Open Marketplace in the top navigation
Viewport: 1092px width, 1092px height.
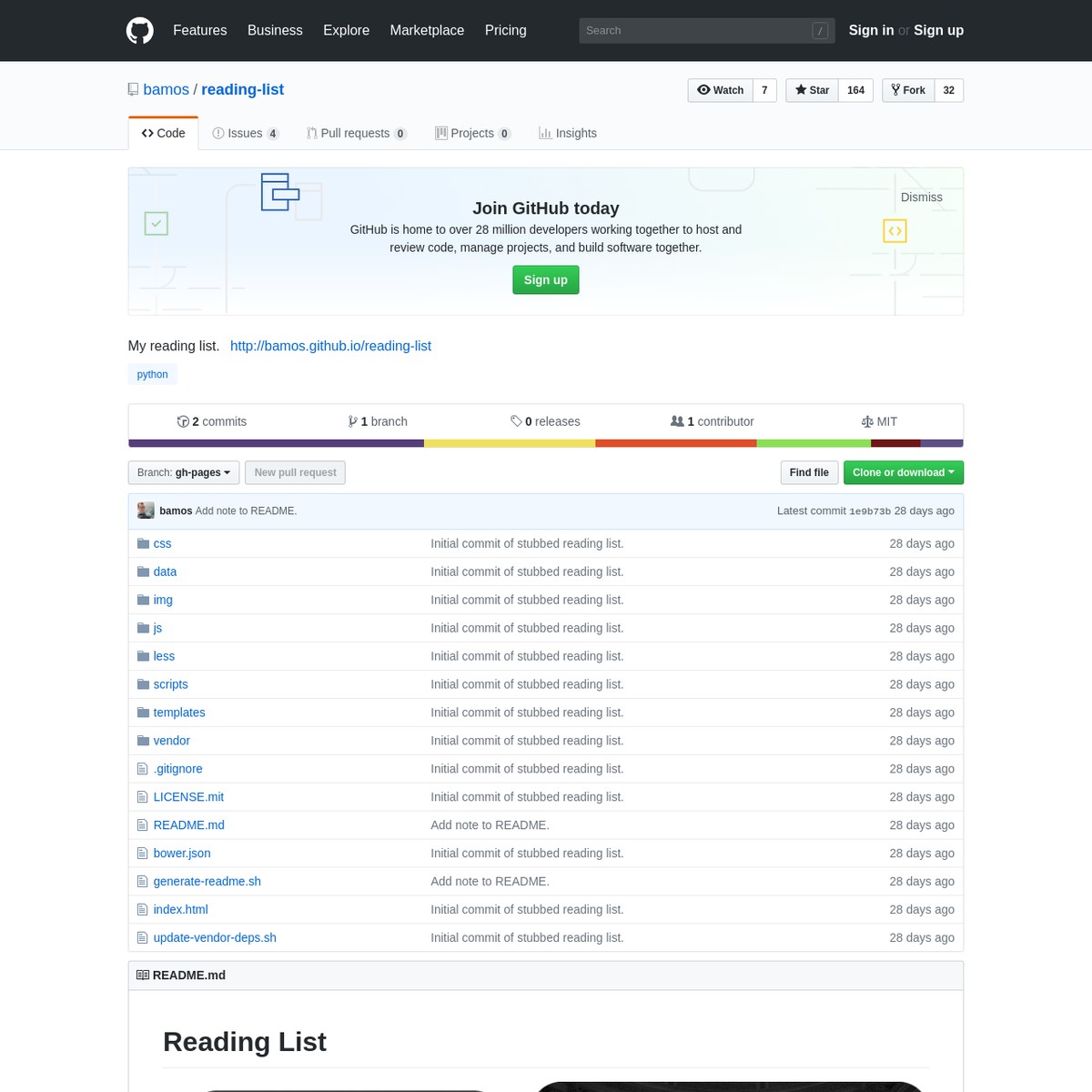[x=427, y=30]
